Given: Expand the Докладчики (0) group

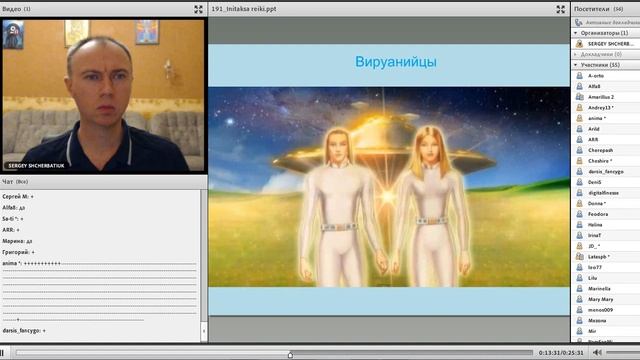Looking at the screenshot, I should (x=576, y=54).
